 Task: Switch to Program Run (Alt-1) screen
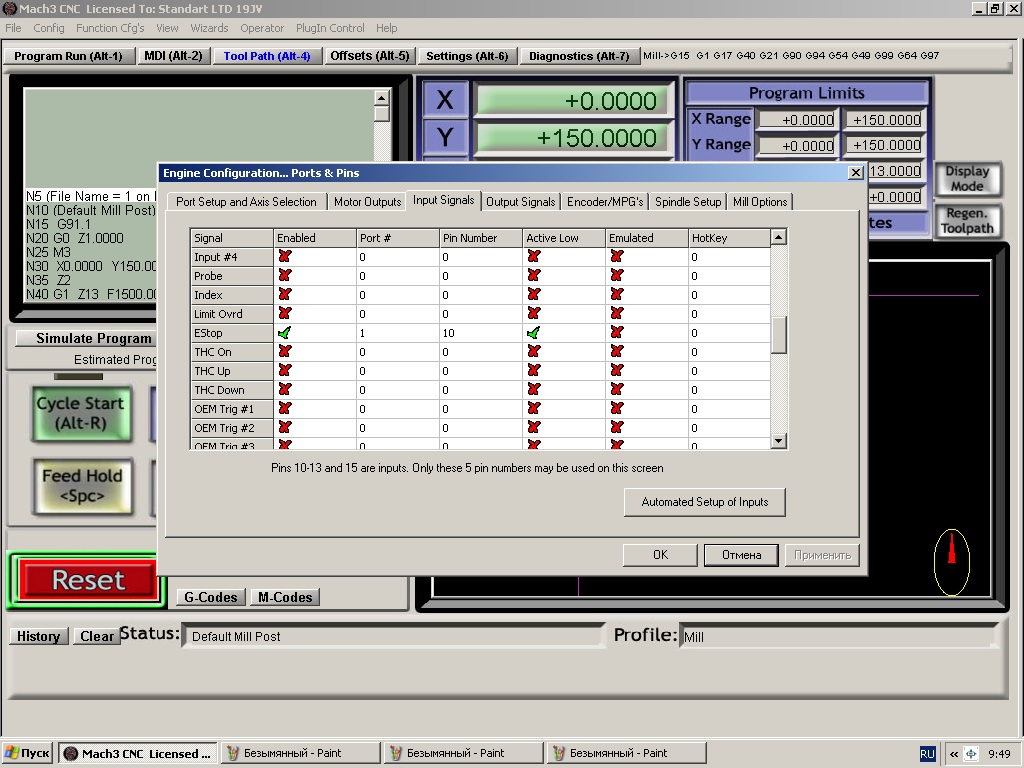pyautogui.click(x=69, y=56)
